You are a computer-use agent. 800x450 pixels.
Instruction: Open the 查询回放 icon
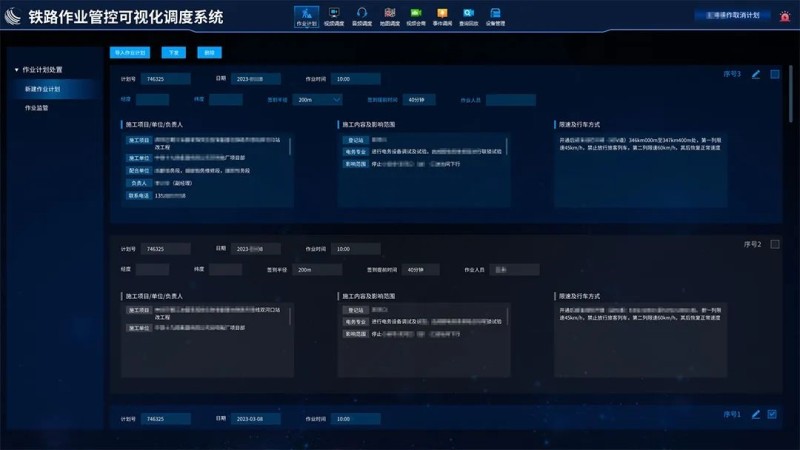(x=468, y=16)
